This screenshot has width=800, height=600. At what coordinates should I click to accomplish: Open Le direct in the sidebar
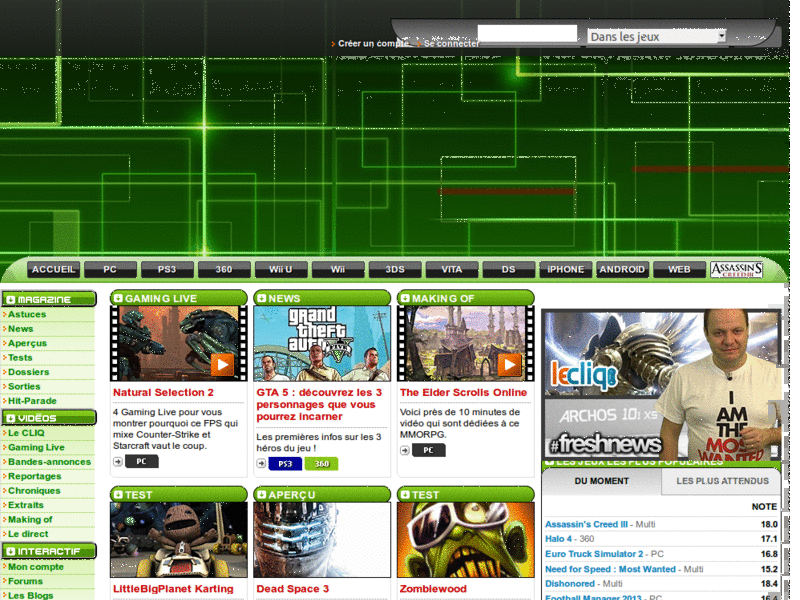(28, 534)
